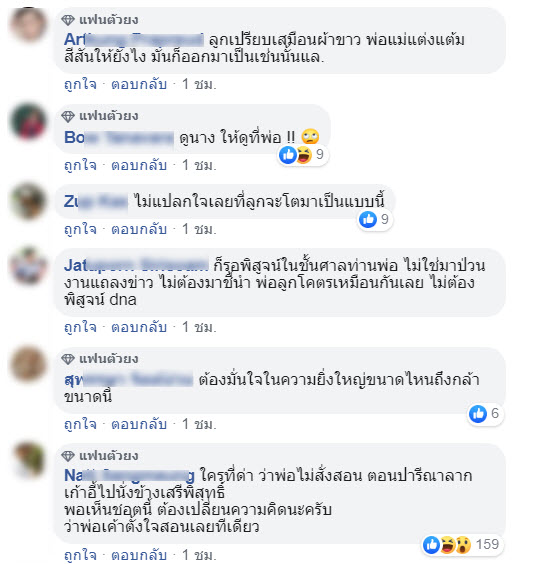Open the first commenter's profile picture

[x=28, y=24]
